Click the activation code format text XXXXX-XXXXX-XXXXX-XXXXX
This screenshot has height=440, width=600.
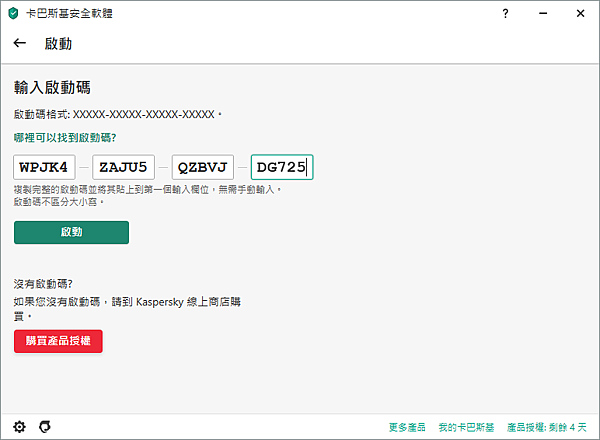coord(143,114)
